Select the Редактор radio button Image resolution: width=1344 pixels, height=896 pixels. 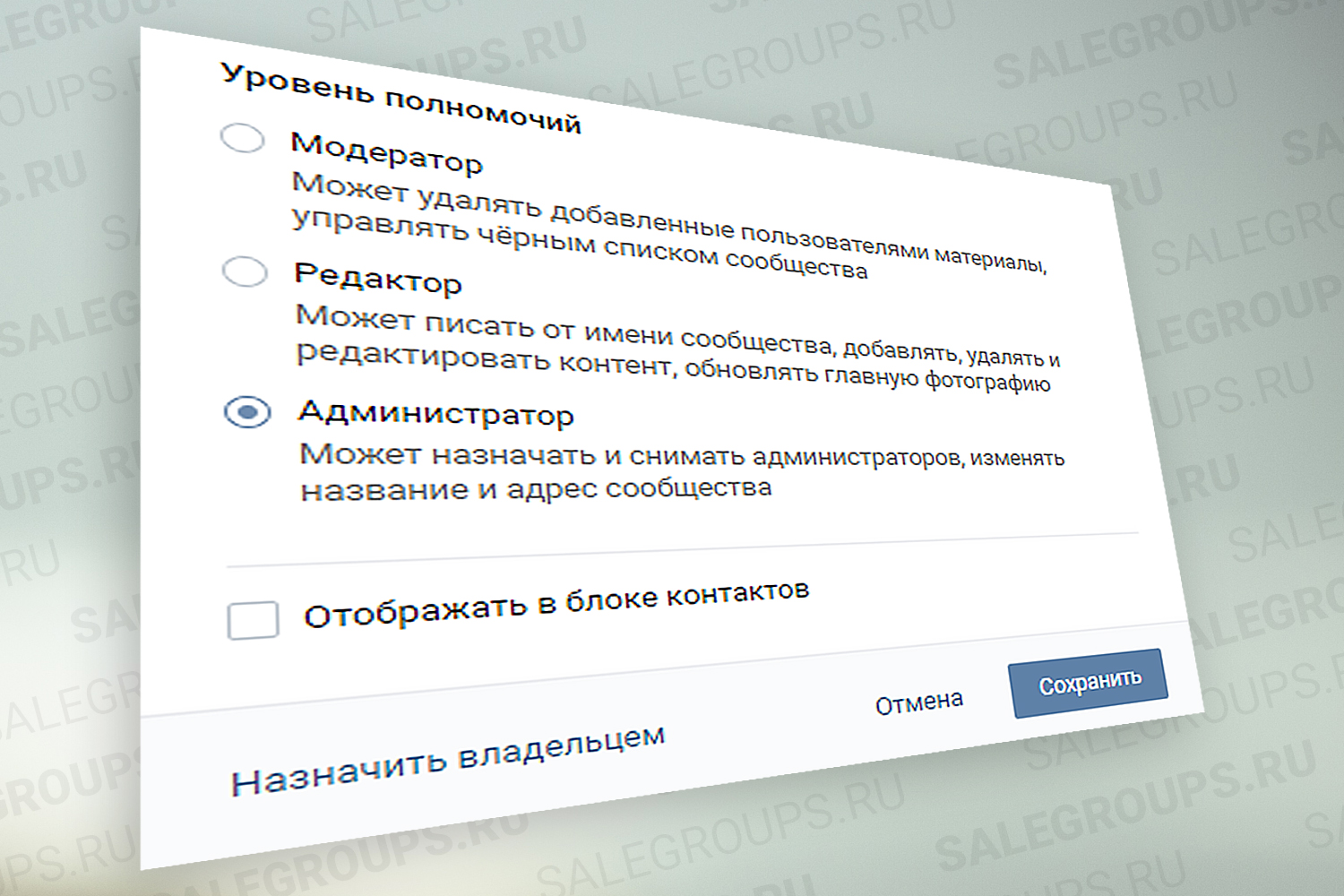pyautogui.click(x=245, y=271)
